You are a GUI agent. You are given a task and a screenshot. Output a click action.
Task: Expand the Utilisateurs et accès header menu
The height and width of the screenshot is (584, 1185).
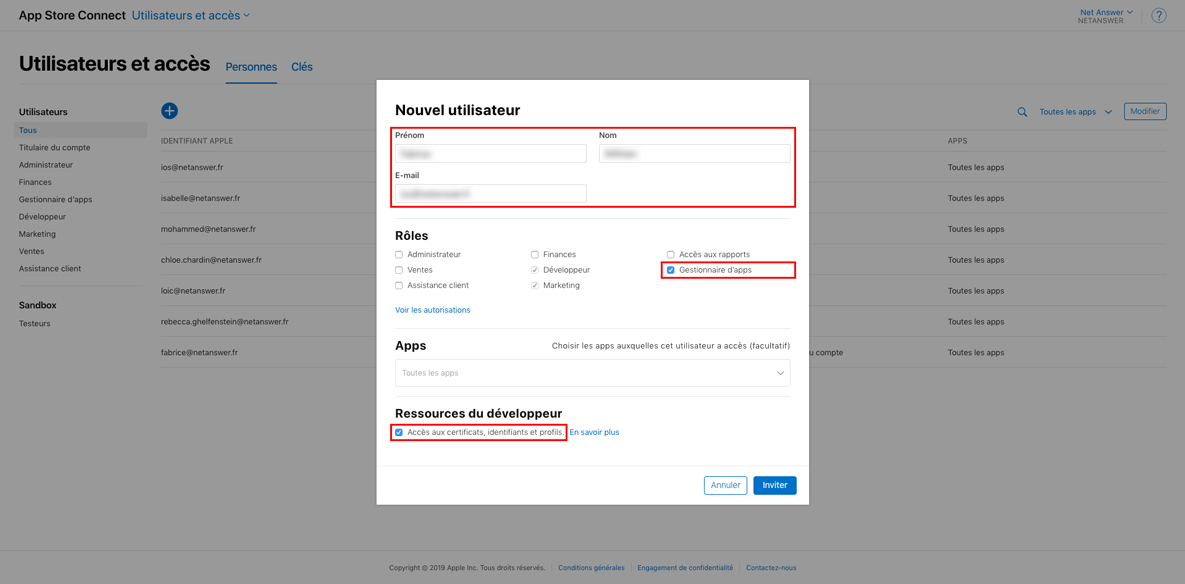190,15
